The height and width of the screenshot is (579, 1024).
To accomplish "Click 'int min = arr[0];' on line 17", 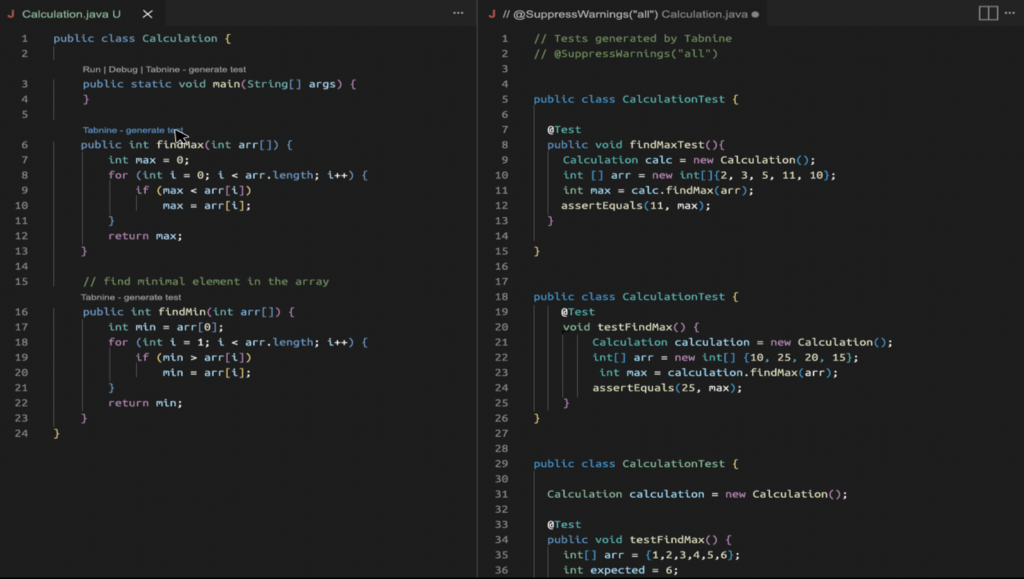I will click(x=166, y=327).
